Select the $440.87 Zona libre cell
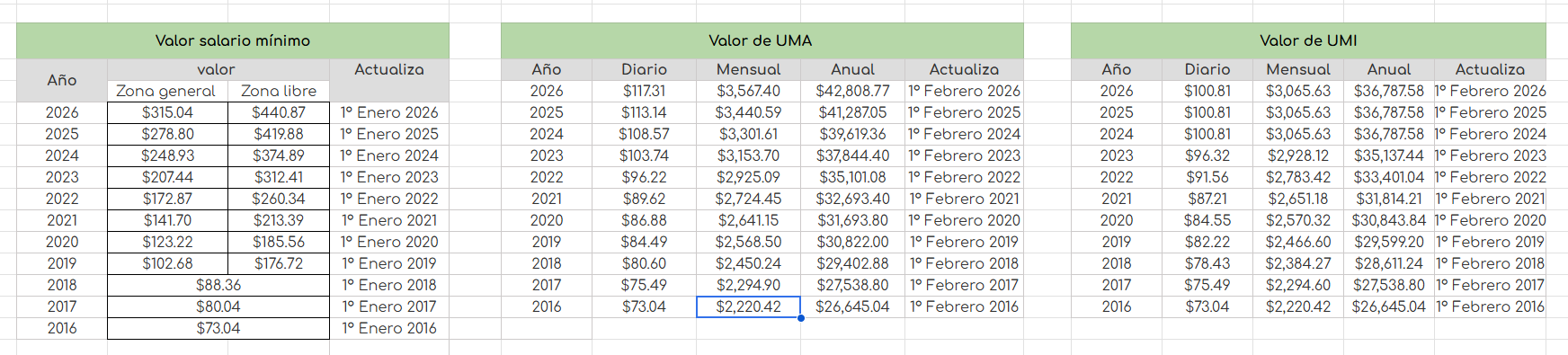Screen dimensions: 1568x355 click(279, 112)
